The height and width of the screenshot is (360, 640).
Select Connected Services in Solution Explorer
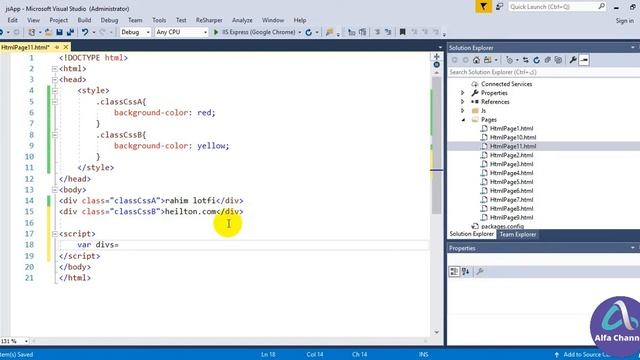tap(506, 84)
